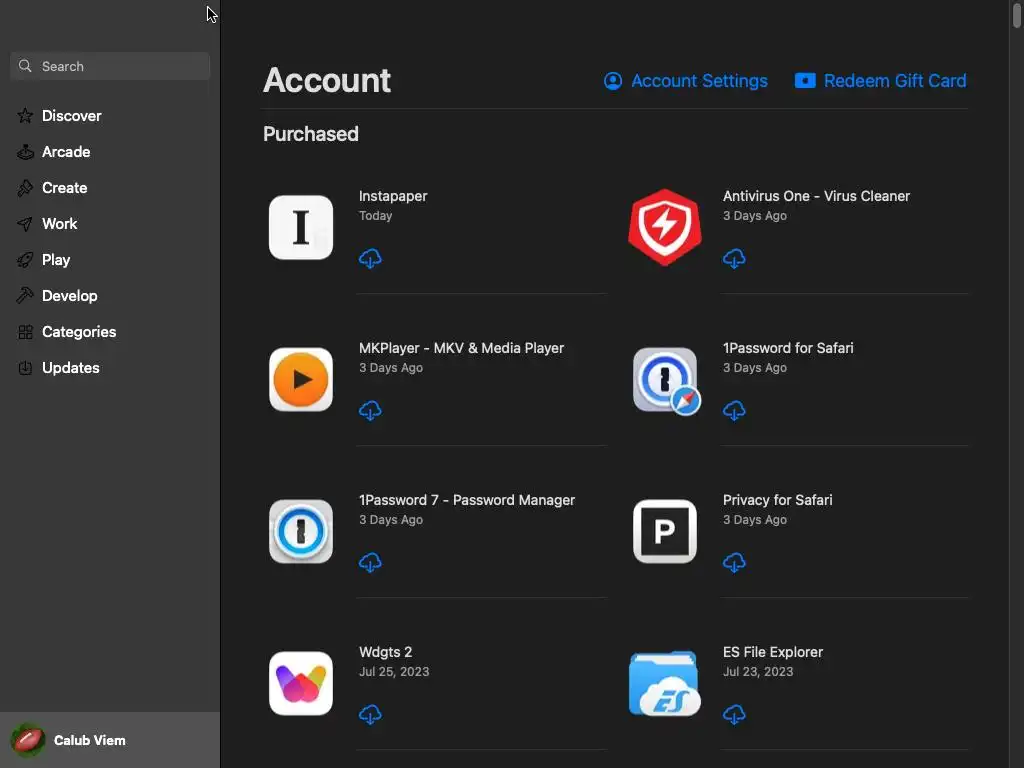Image resolution: width=1024 pixels, height=768 pixels.
Task: Open Account Settings link
Action: pyautogui.click(x=686, y=80)
